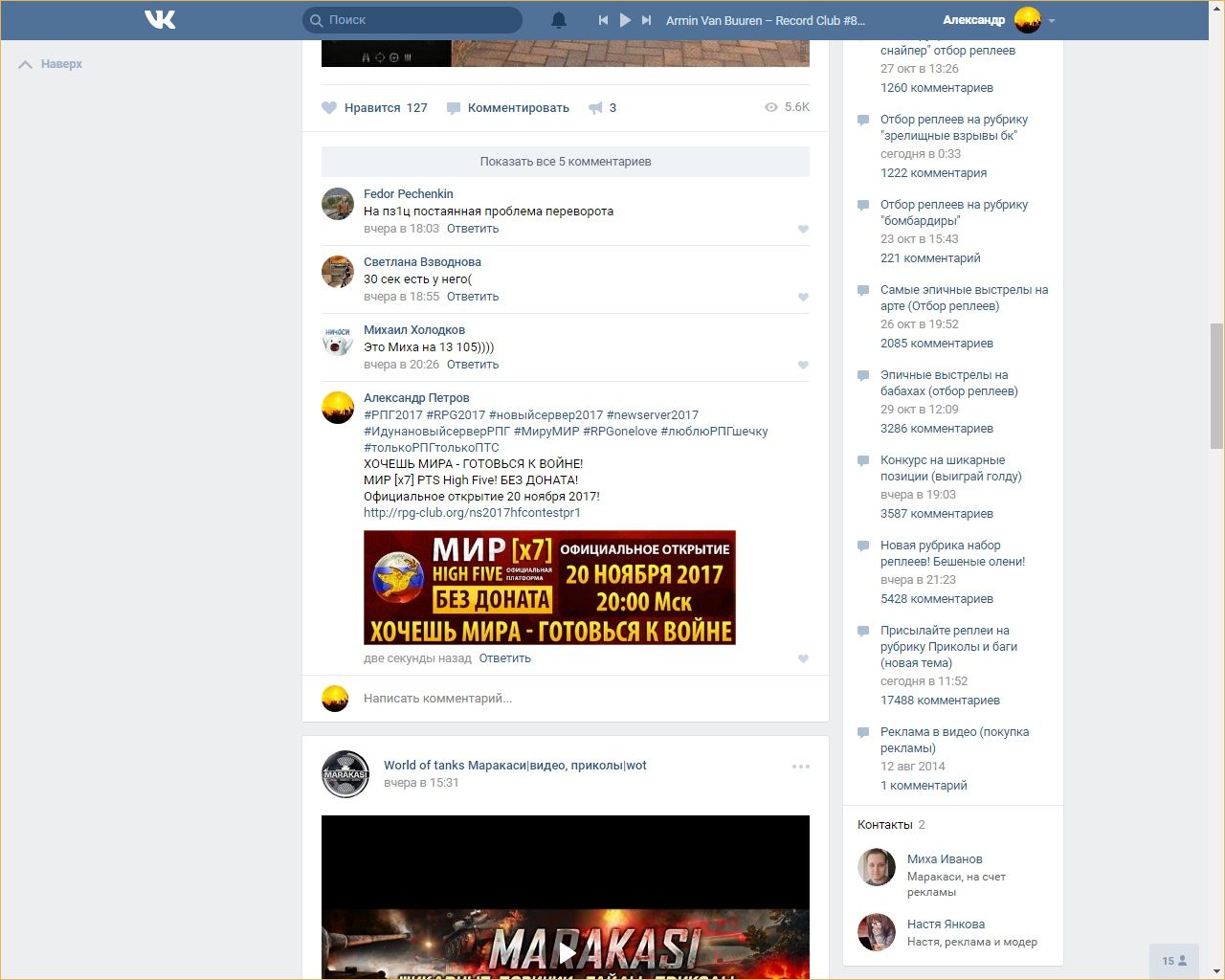Open the rpg-club.org link

click(x=472, y=513)
